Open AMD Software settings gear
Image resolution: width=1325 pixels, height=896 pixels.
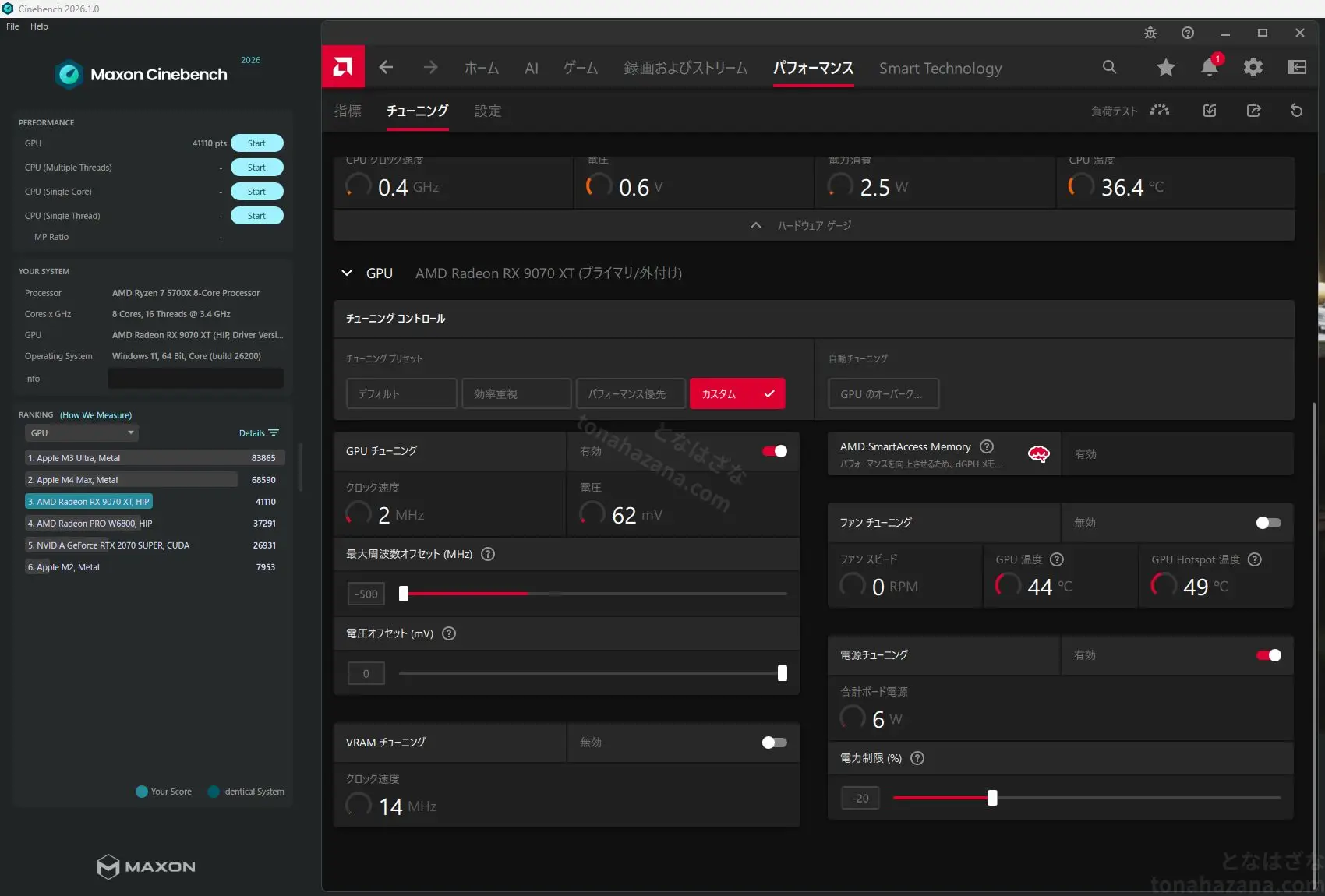coord(1253,67)
